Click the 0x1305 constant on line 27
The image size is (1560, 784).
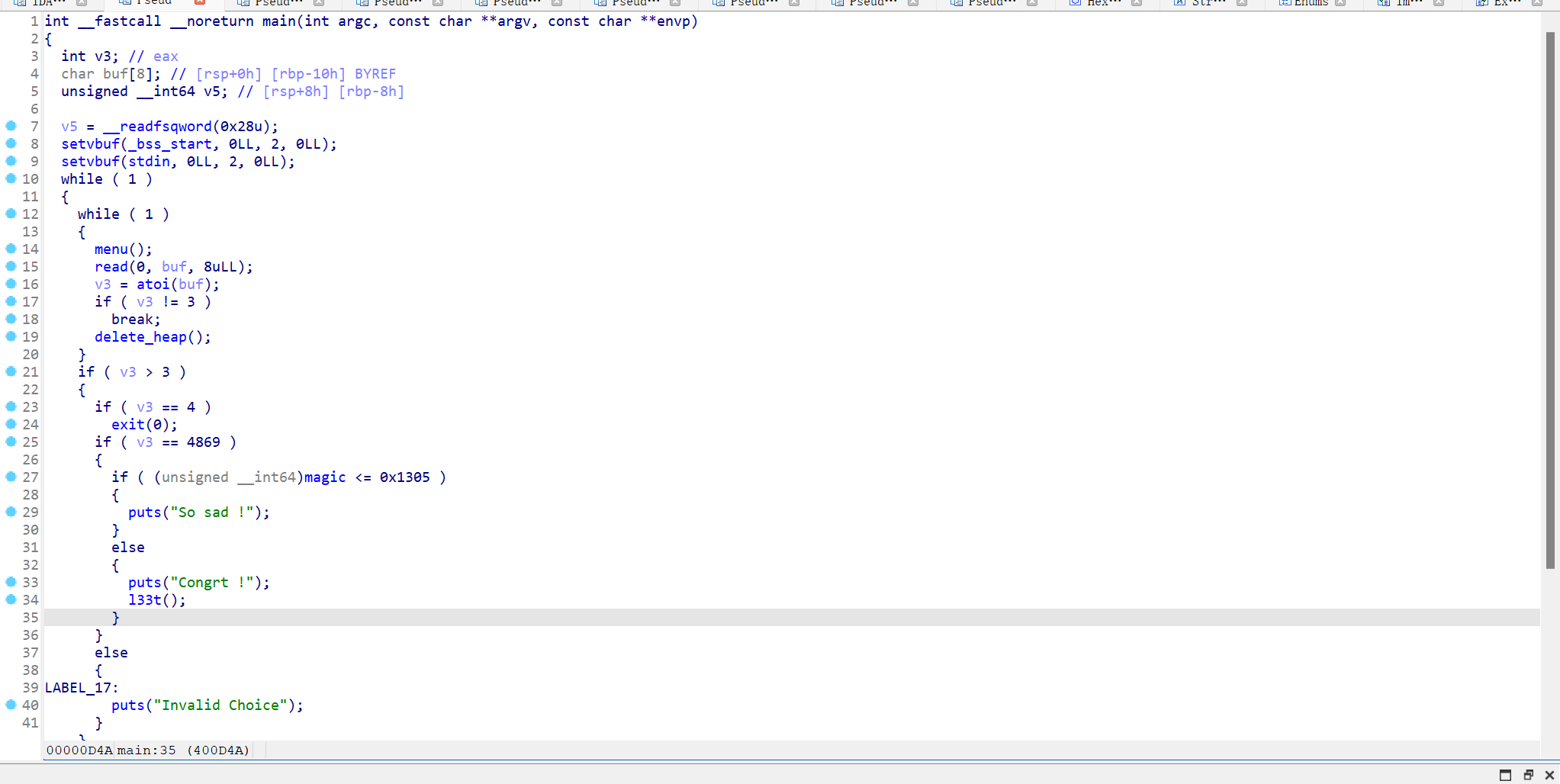coord(405,477)
